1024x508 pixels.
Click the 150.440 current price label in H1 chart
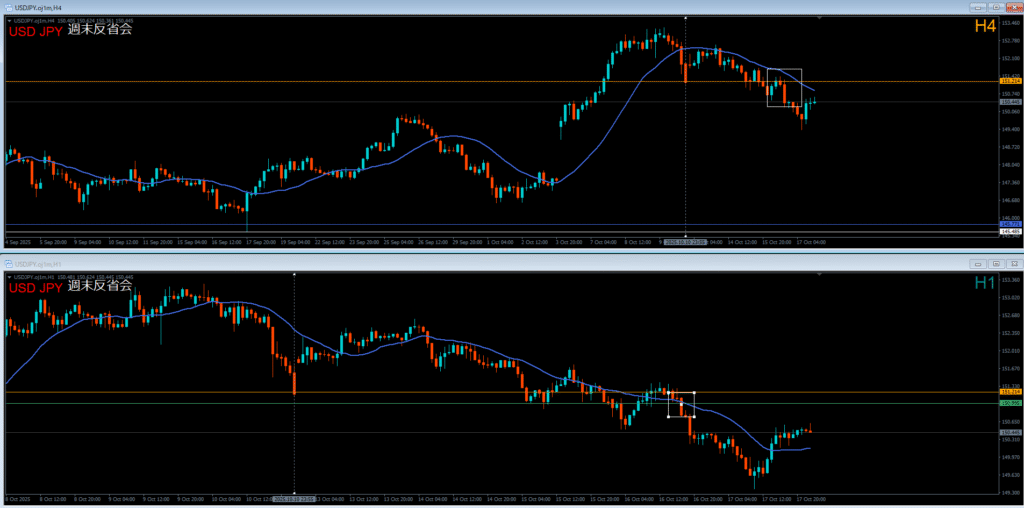pos(1010,432)
